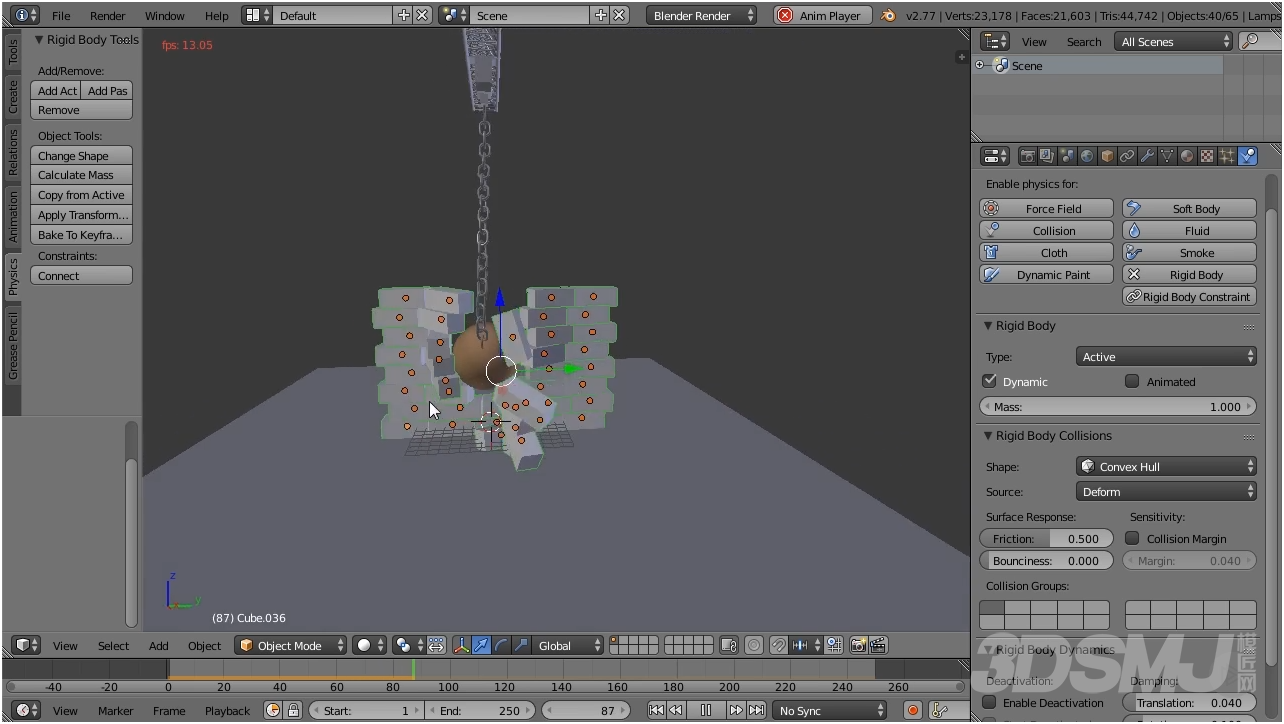Toggle the 3D manipulator axes icon
Screen dimensions: 1284x724
(462, 645)
